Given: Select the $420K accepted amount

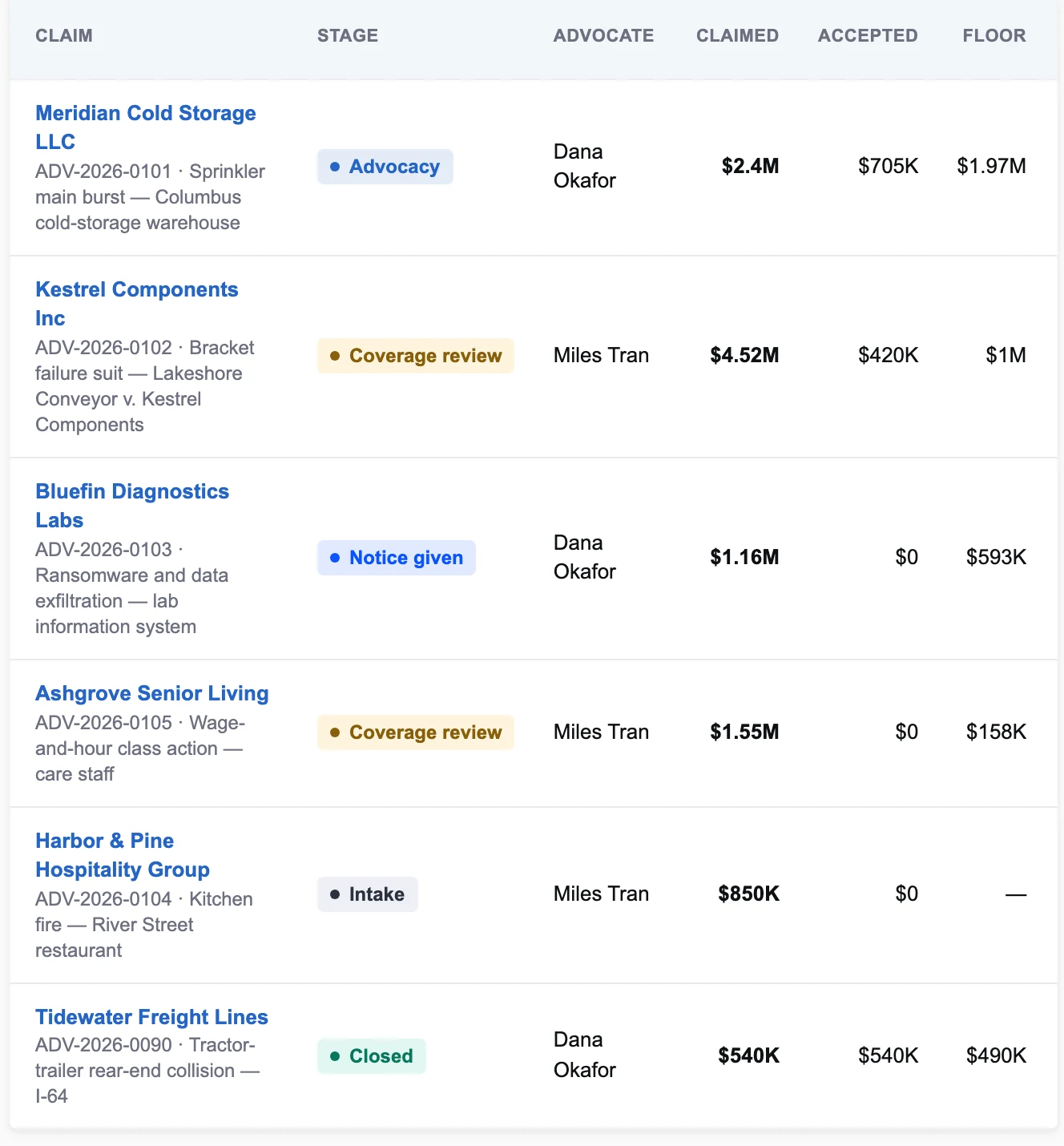Looking at the screenshot, I should click(x=889, y=355).
